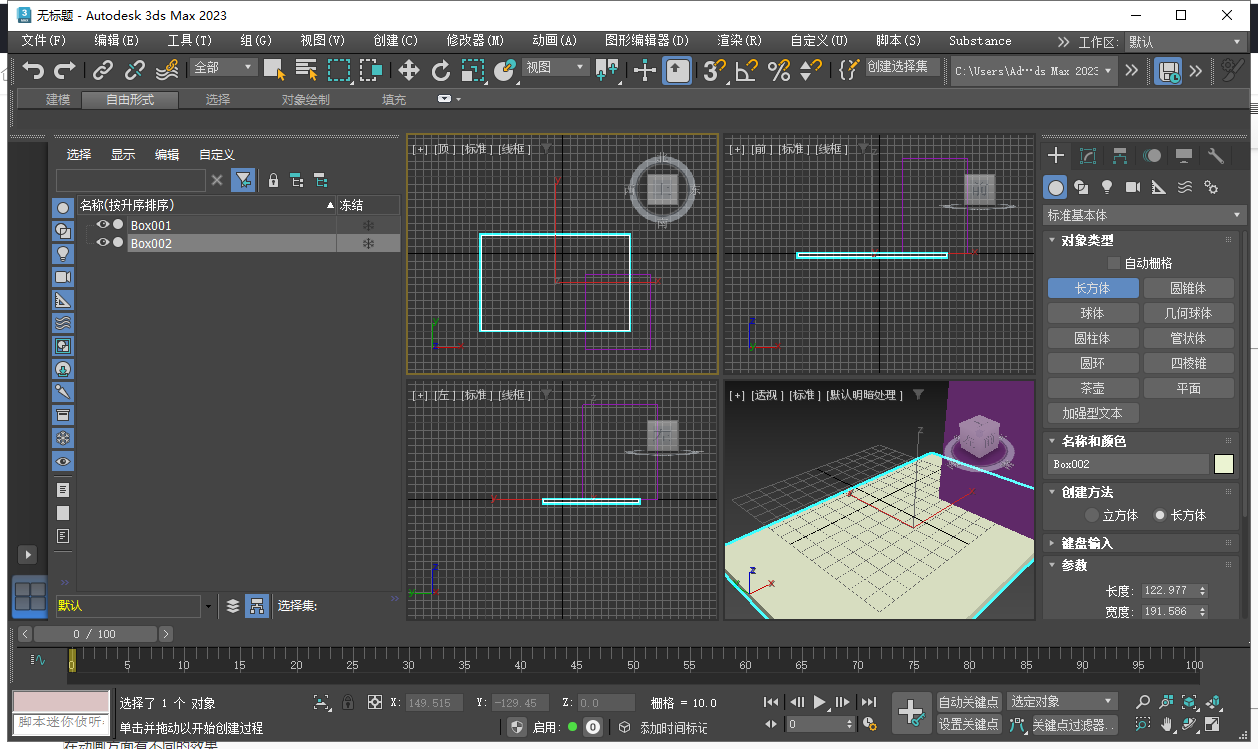Select the 立方体 creation method
The image size is (1258, 749).
[x=1092, y=515]
